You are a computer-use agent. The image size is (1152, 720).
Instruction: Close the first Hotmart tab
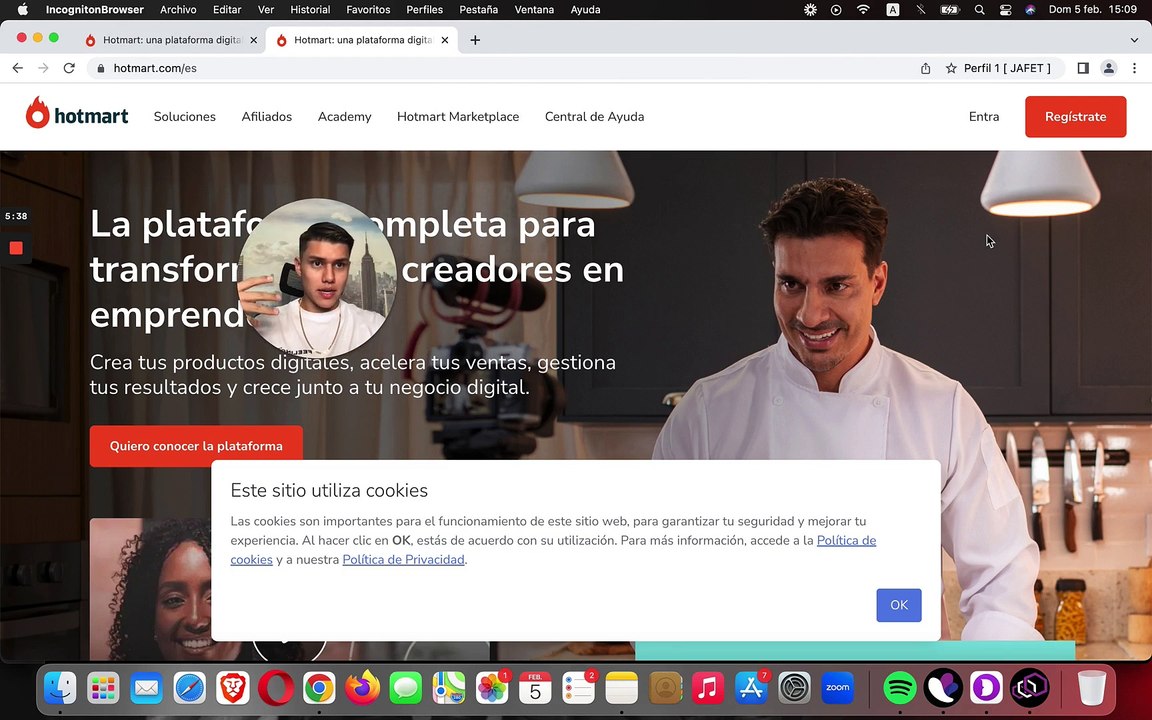(253, 40)
